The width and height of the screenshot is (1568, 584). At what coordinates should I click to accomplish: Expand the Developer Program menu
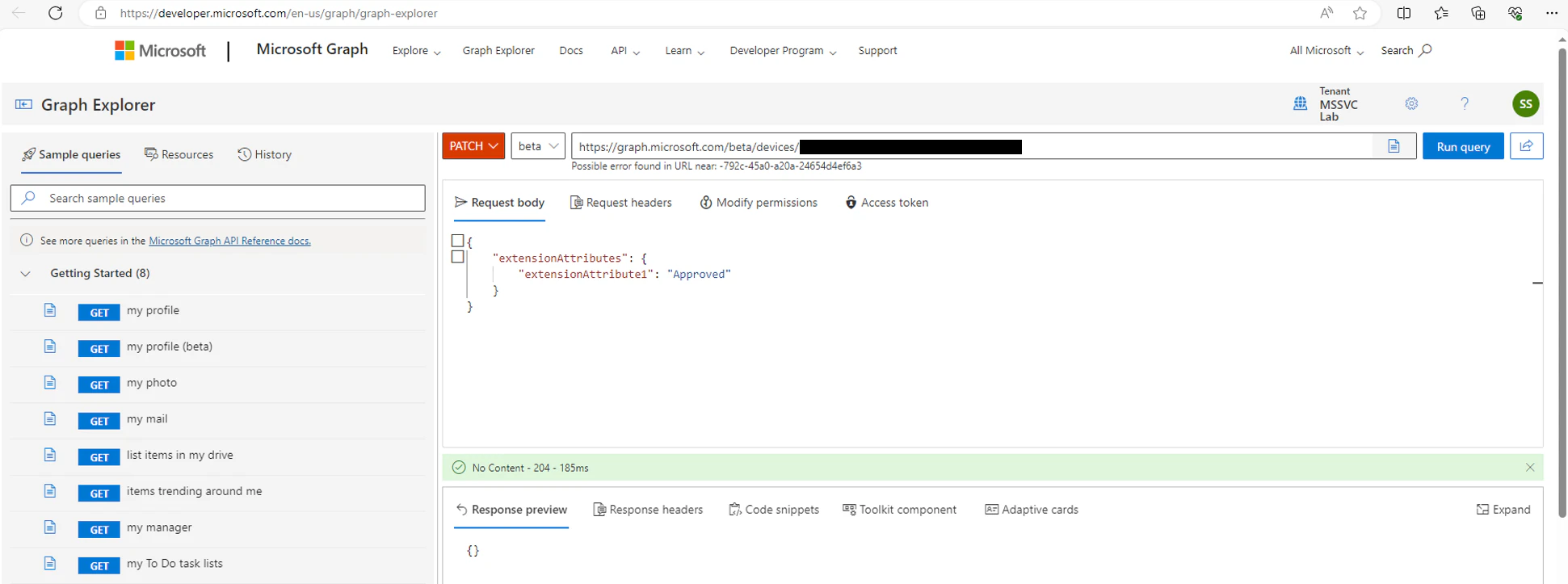coord(783,51)
